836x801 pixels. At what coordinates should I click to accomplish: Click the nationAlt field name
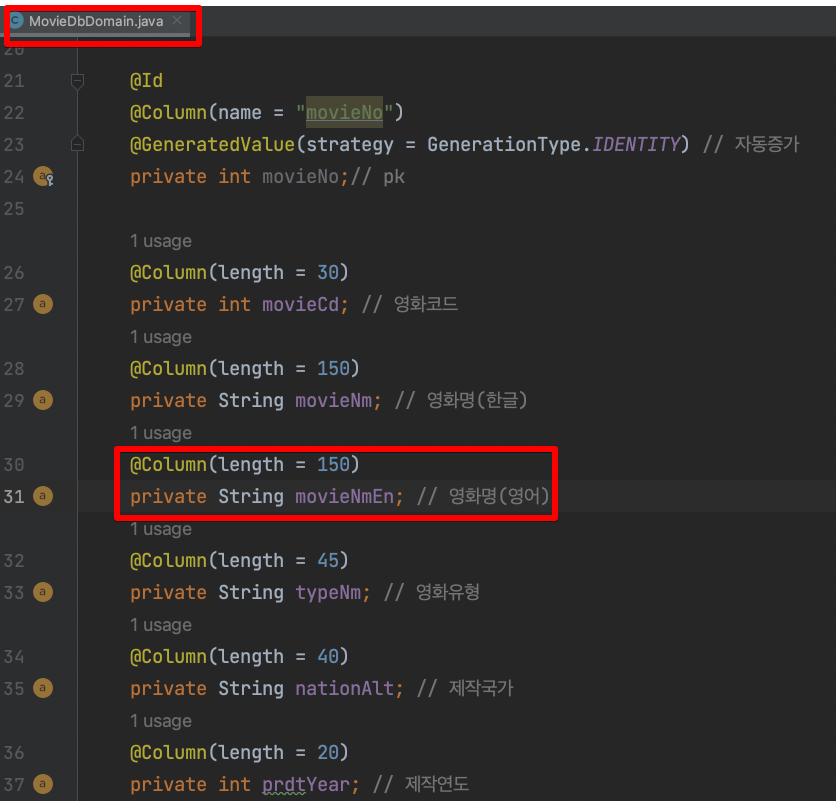(x=344, y=688)
